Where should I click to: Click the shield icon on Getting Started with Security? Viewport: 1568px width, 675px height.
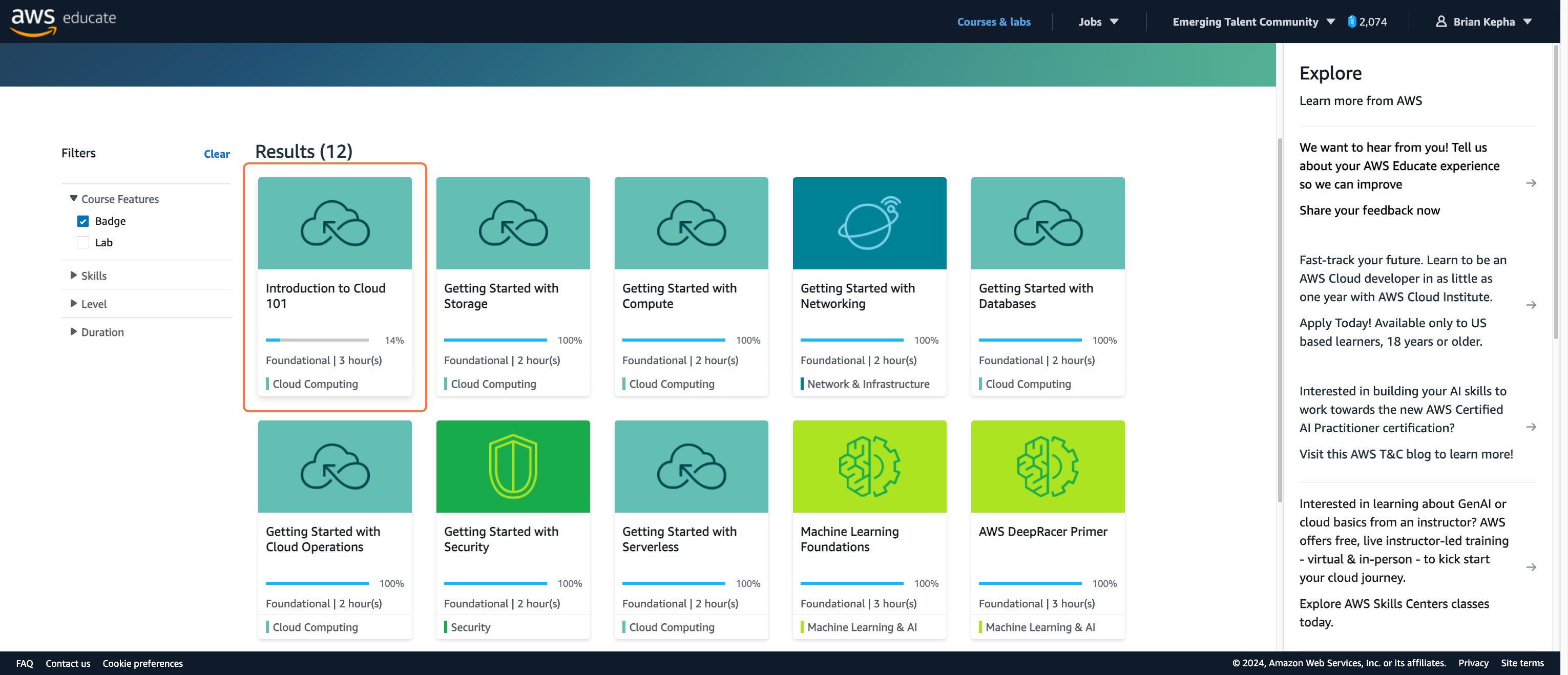click(513, 466)
